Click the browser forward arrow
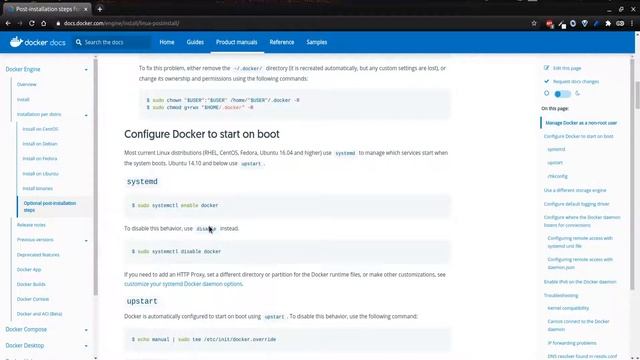 pos(20,23)
